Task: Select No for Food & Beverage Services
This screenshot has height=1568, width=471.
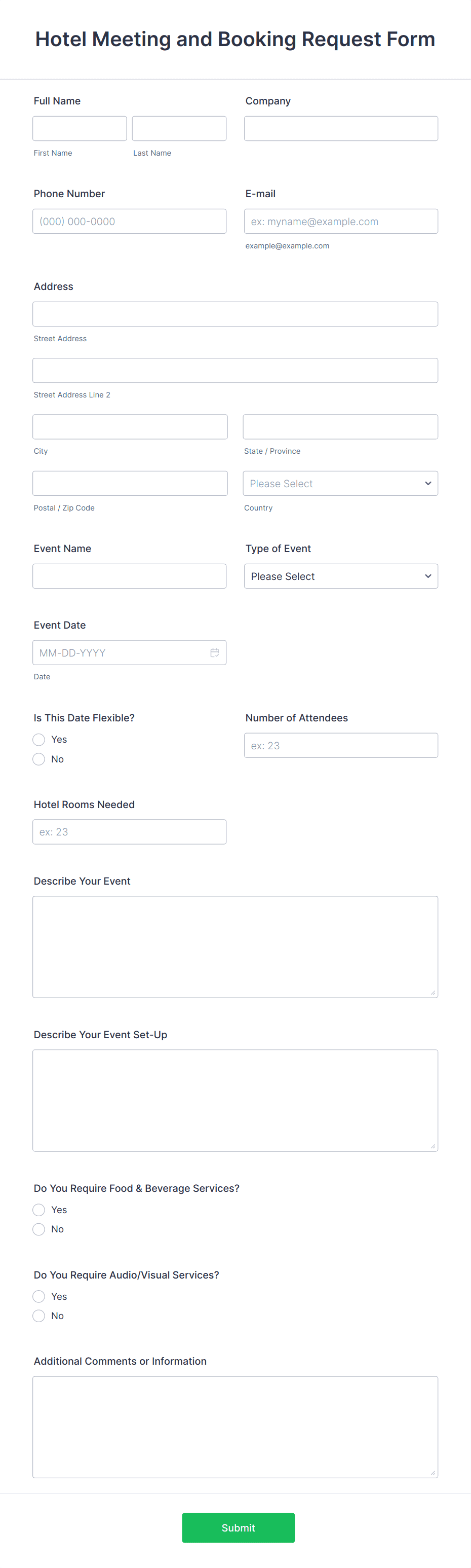Action: (x=38, y=1229)
